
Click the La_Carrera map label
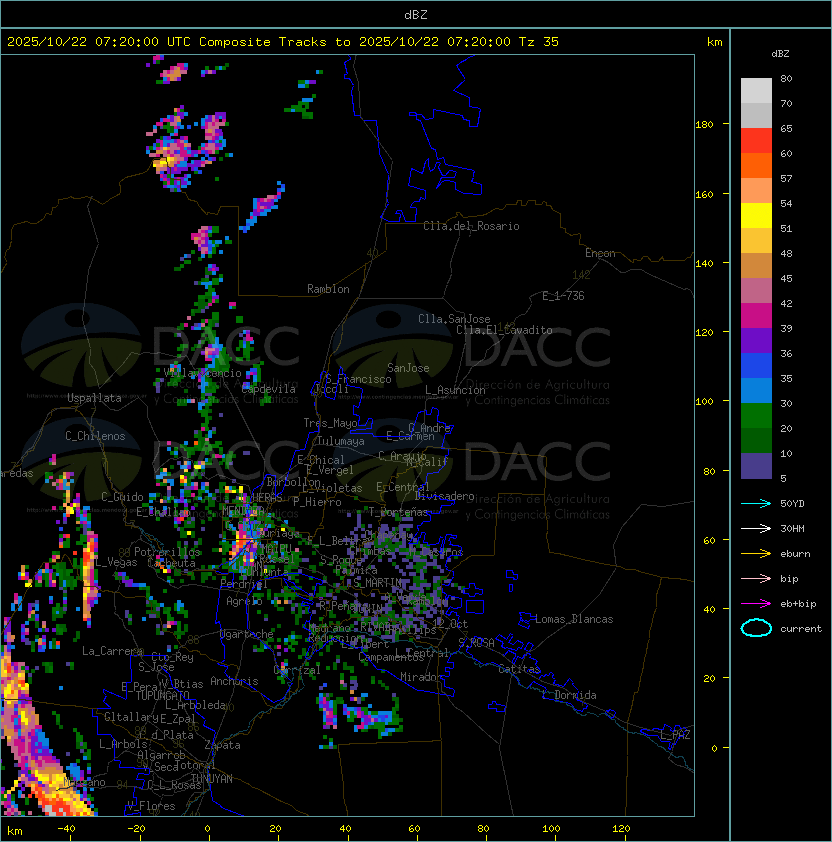coord(112,651)
